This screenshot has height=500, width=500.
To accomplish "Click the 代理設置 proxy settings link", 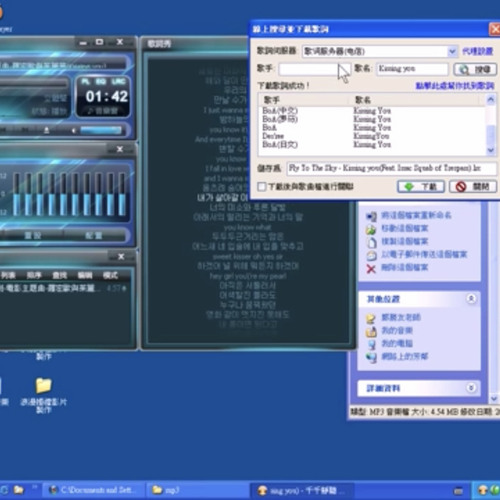I will click(x=477, y=51).
